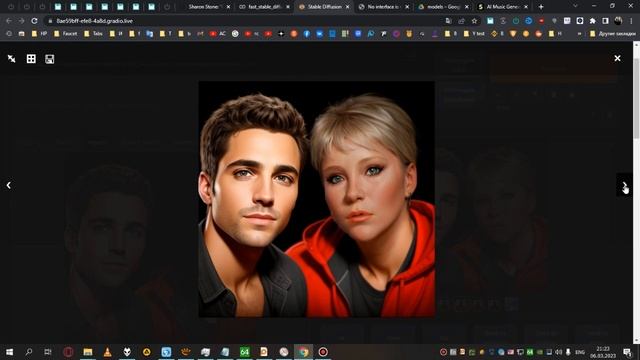Bookmark this page with the star icon
The height and width of the screenshot is (360, 640).
coord(474,21)
